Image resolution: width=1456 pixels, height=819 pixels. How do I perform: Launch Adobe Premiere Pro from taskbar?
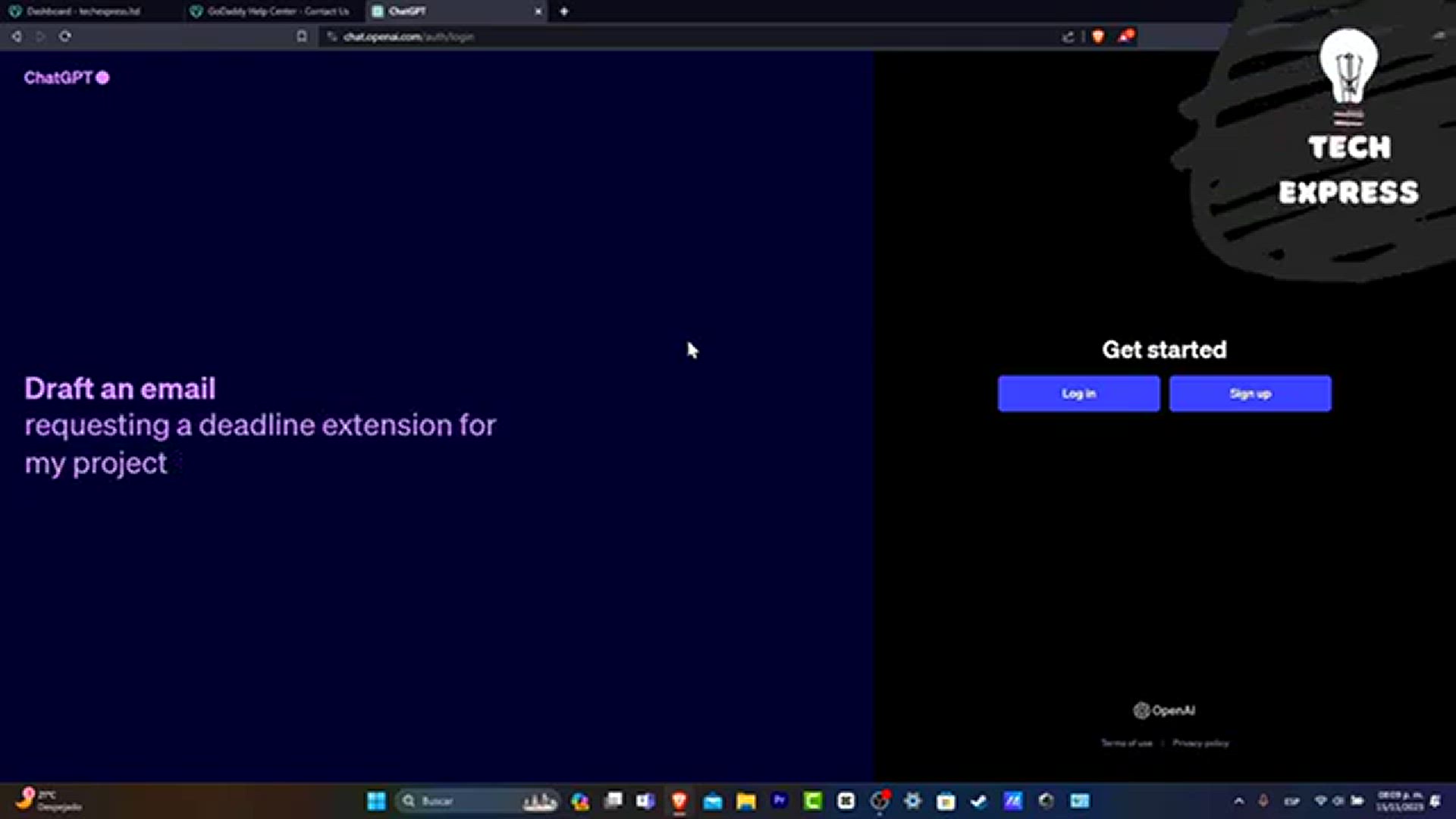coord(779,801)
